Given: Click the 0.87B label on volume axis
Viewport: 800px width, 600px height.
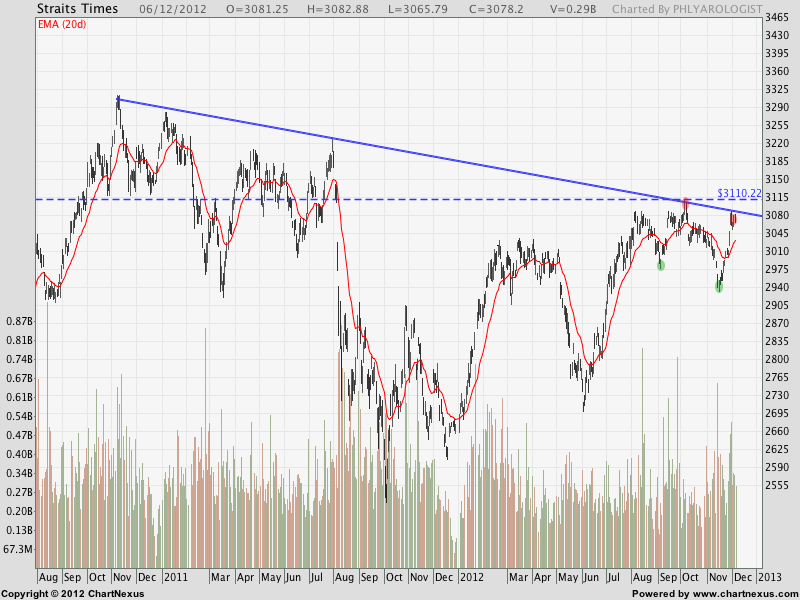Looking at the screenshot, I should [x=18, y=322].
